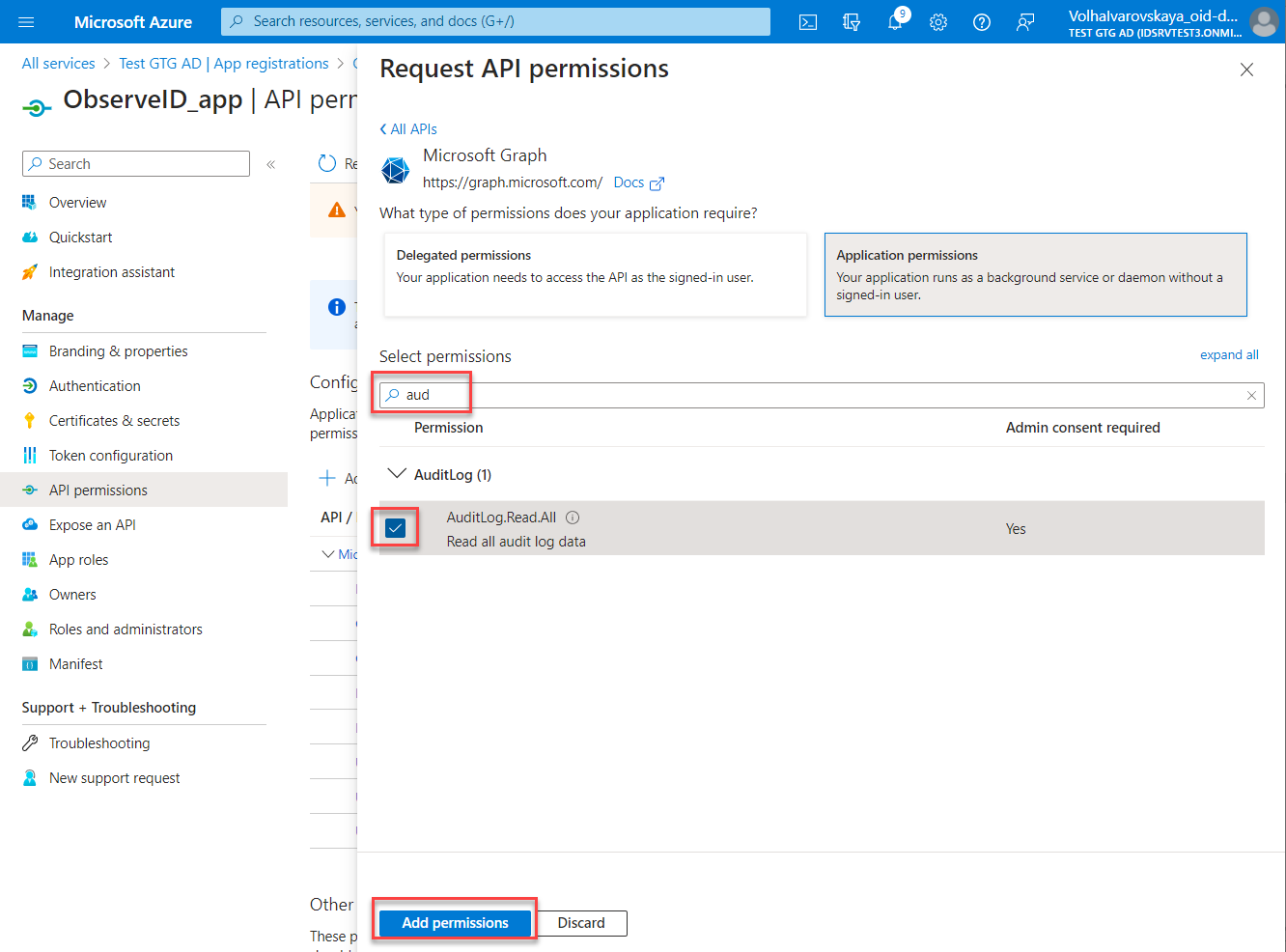Go to Token configuration page
Viewport: 1286px width, 952px height.
tap(111, 456)
